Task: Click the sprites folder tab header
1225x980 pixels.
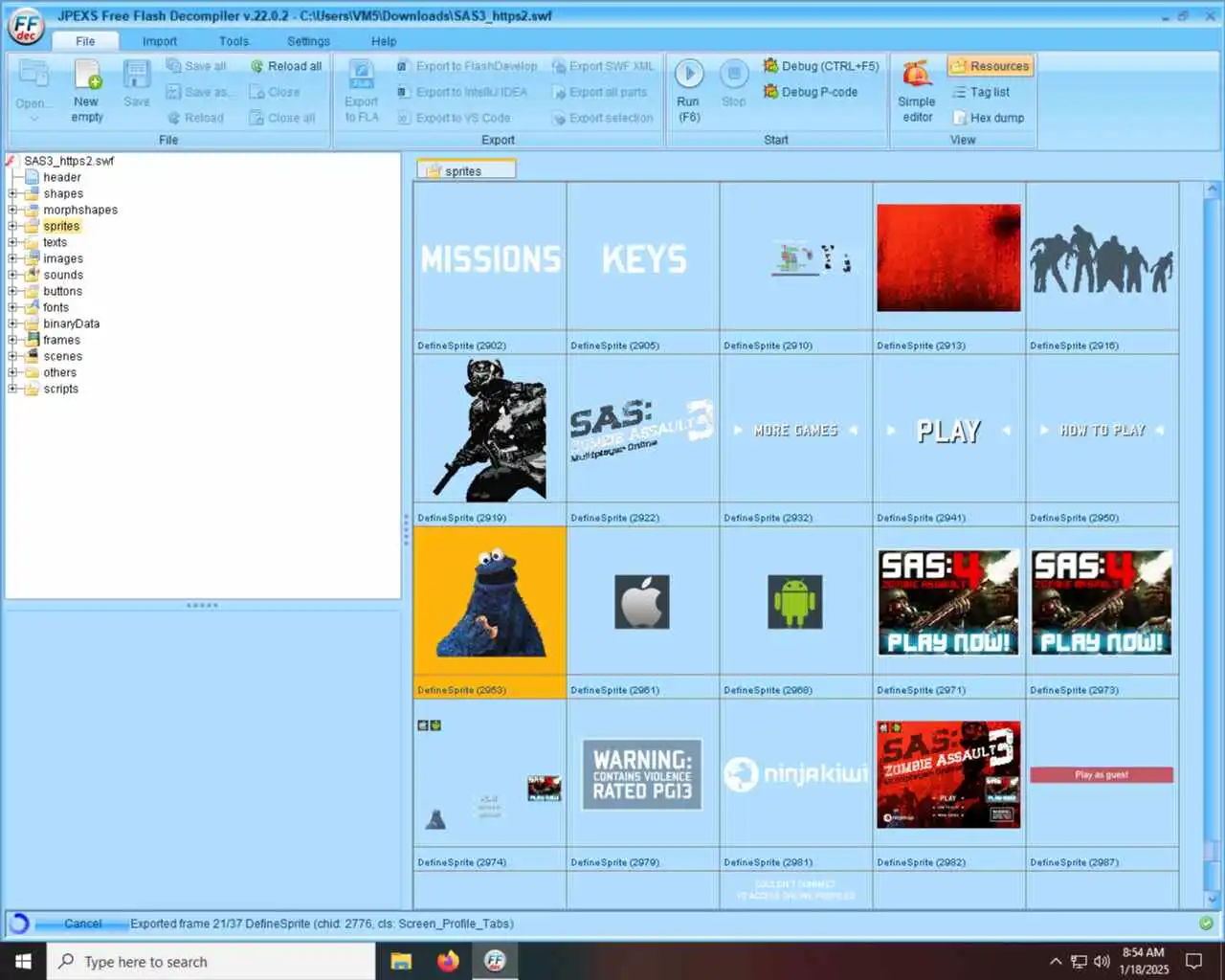Action: [x=466, y=170]
